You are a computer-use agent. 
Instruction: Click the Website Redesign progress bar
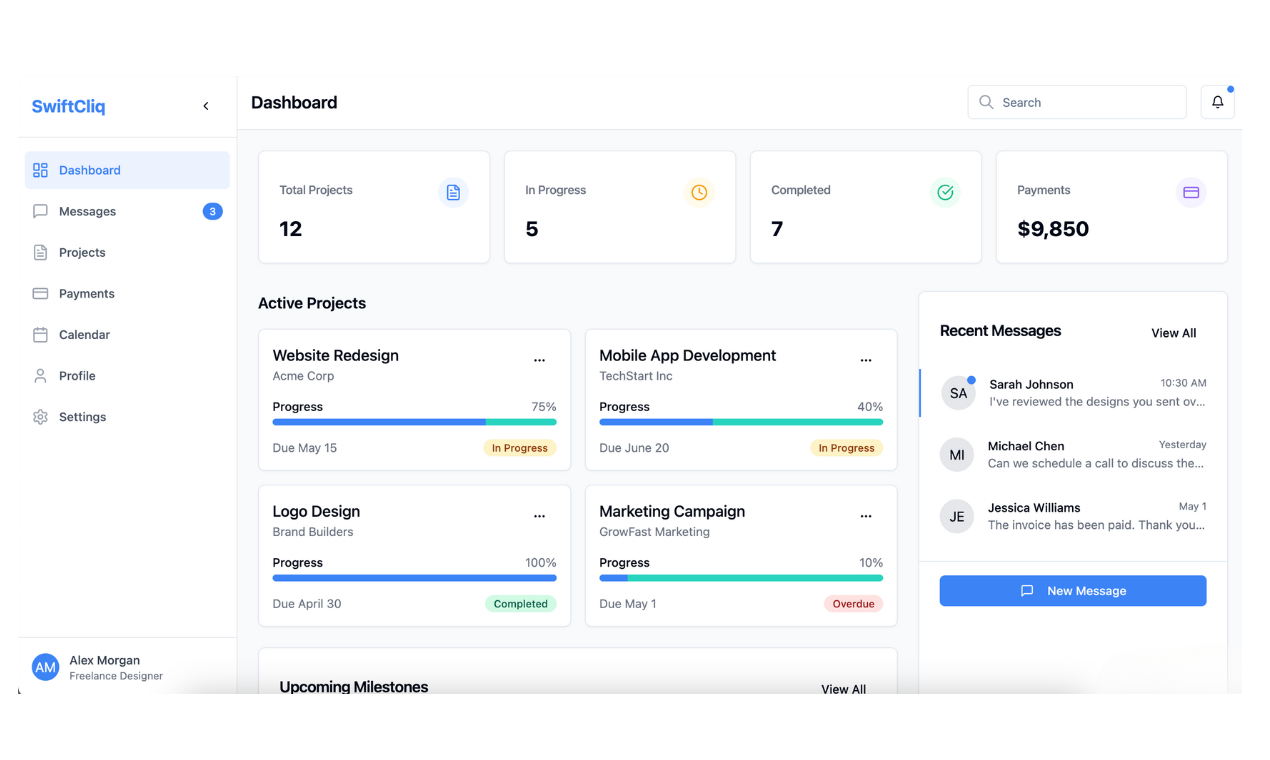tap(414, 422)
